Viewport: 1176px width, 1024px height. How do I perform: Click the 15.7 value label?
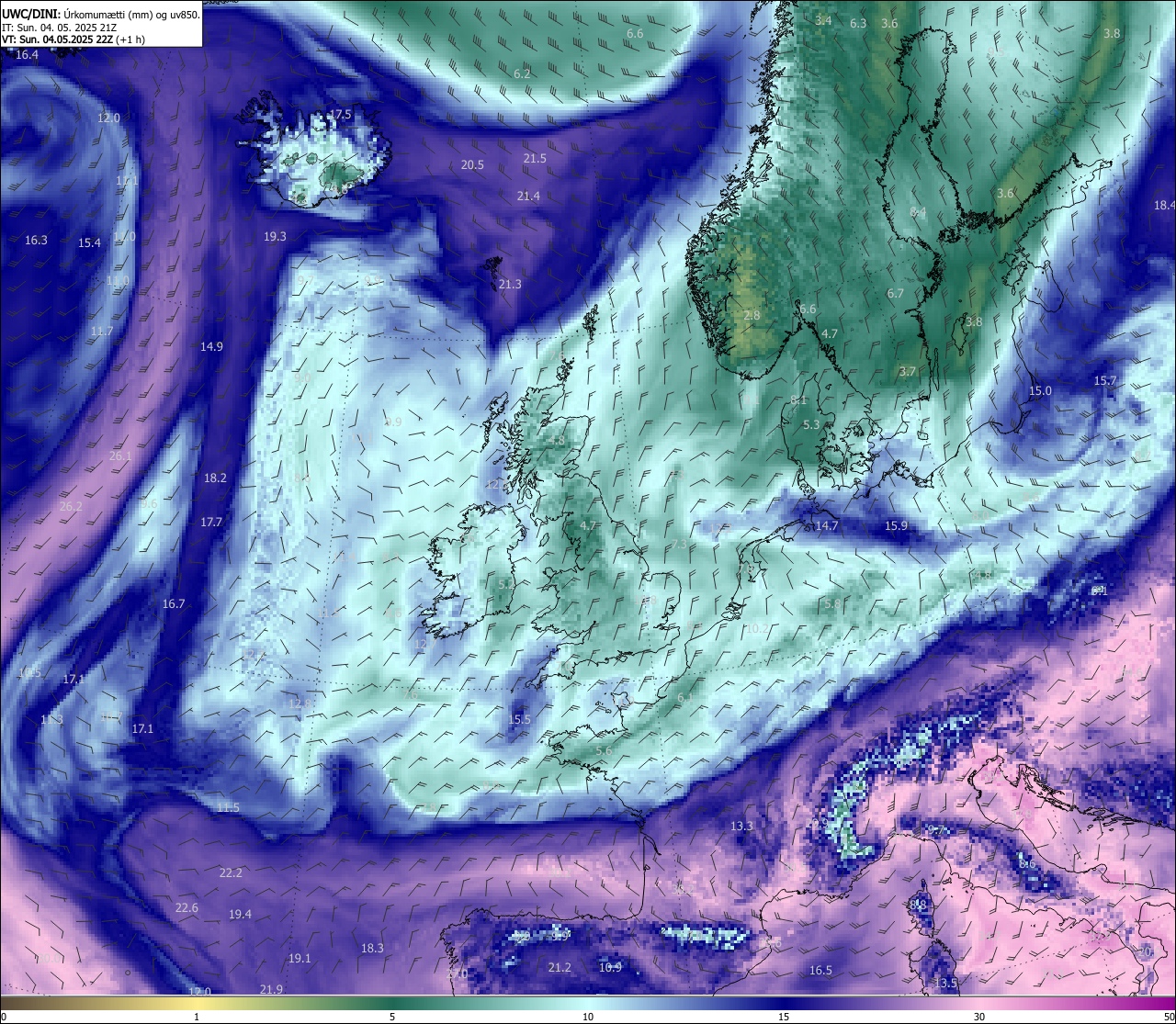pyautogui.click(x=1105, y=381)
